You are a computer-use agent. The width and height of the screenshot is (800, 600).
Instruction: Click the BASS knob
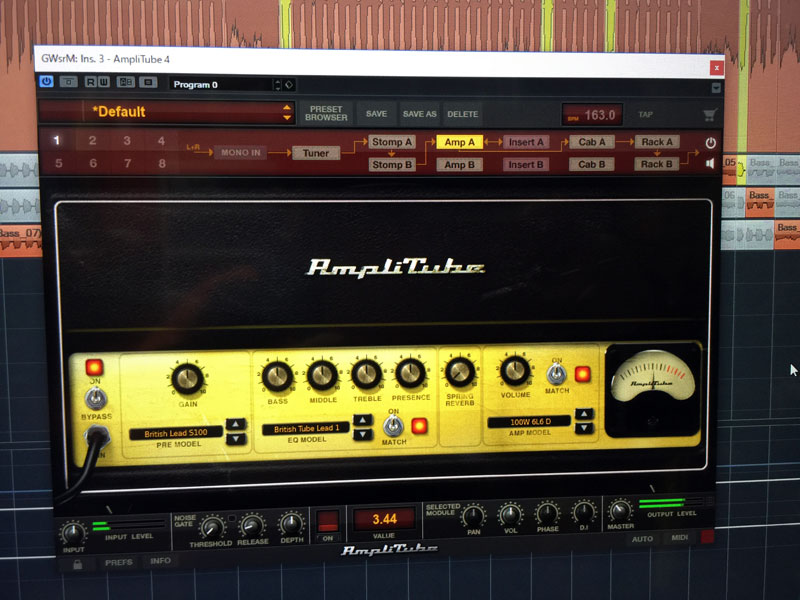[277, 377]
